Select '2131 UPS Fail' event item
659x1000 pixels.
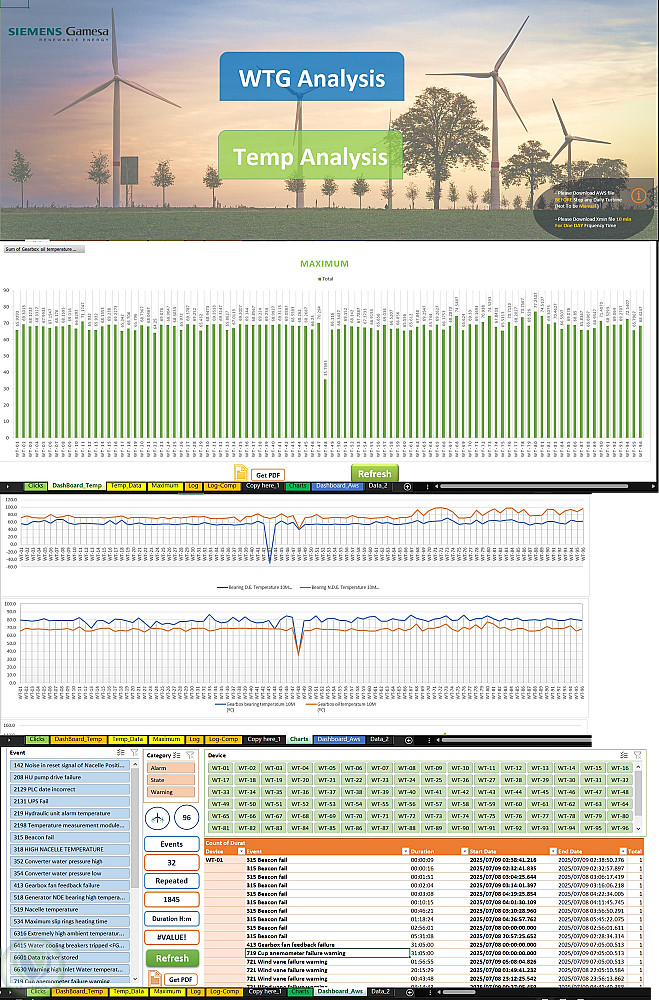pyautogui.click(x=70, y=801)
